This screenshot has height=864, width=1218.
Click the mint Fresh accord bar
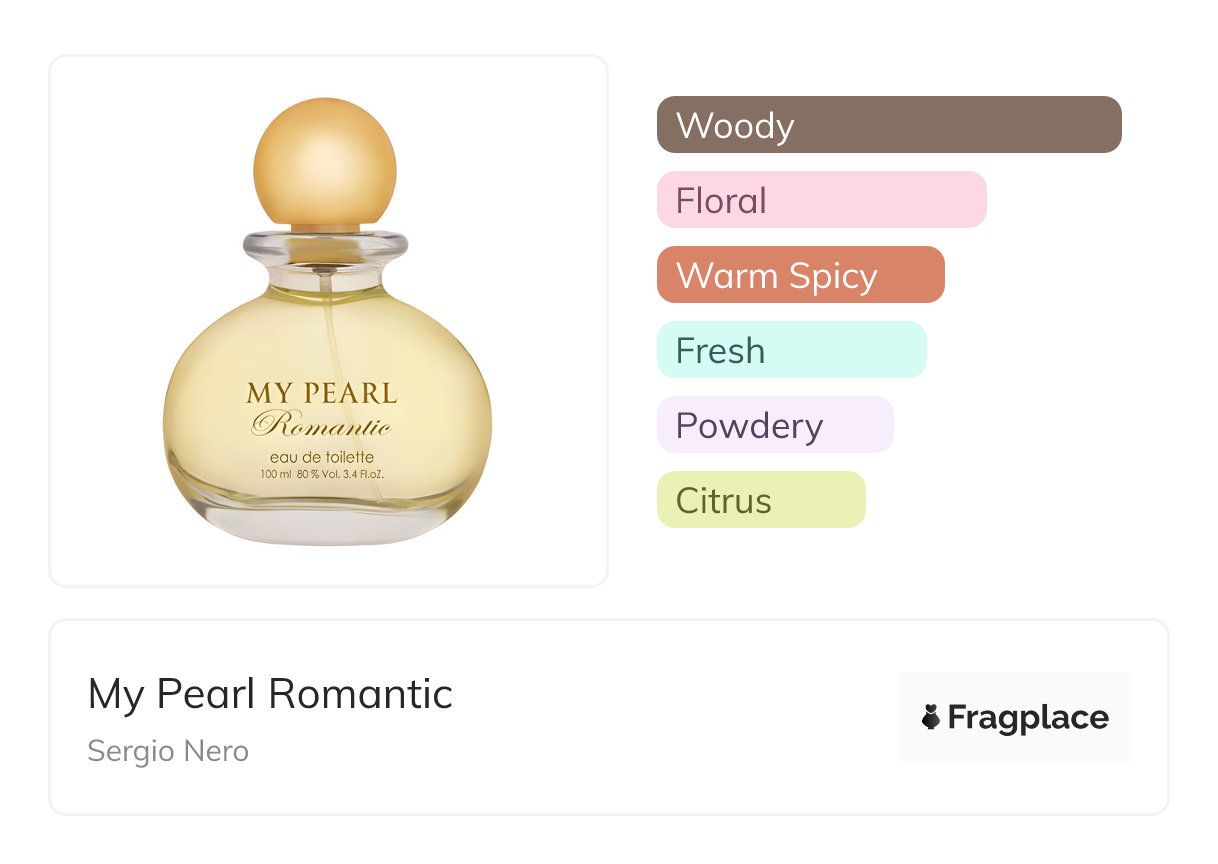point(791,350)
